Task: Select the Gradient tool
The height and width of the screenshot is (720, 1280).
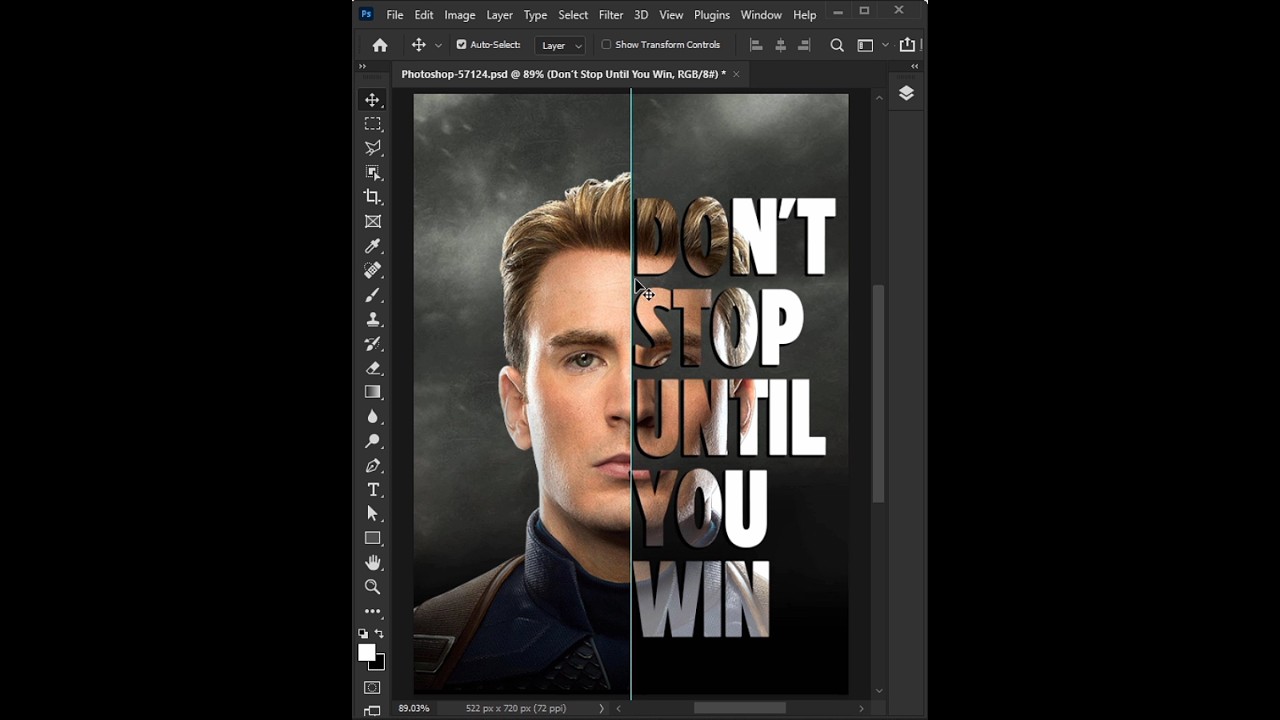Action: pyautogui.click(x=372, y=392)
